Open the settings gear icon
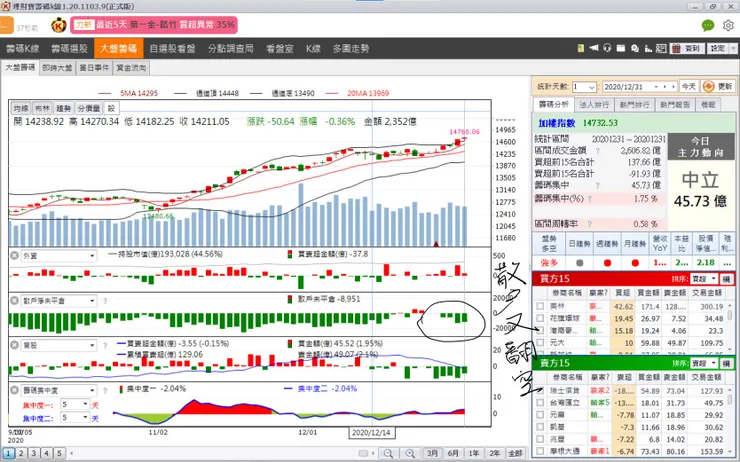This screenshot has width=740, height=462. pyautogui.click(x=728, y=25)
